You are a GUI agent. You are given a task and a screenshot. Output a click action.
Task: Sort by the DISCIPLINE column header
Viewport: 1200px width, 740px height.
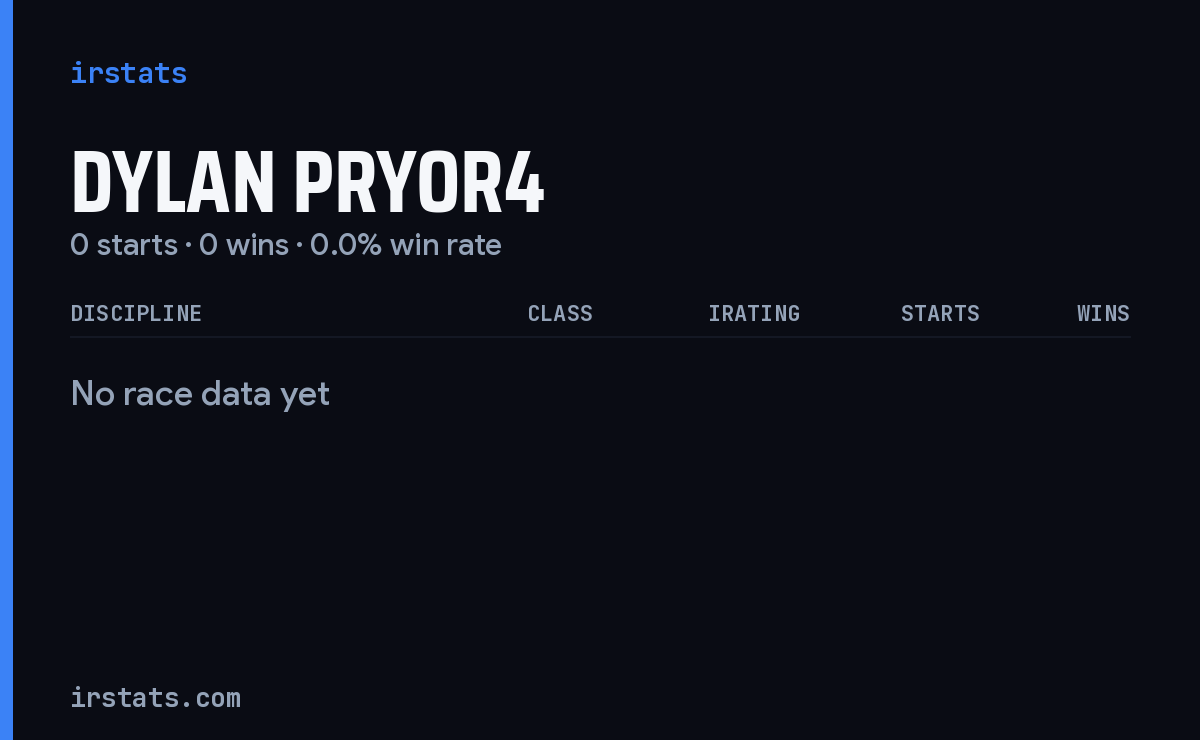pyautogui.click(x=136, y=313)
